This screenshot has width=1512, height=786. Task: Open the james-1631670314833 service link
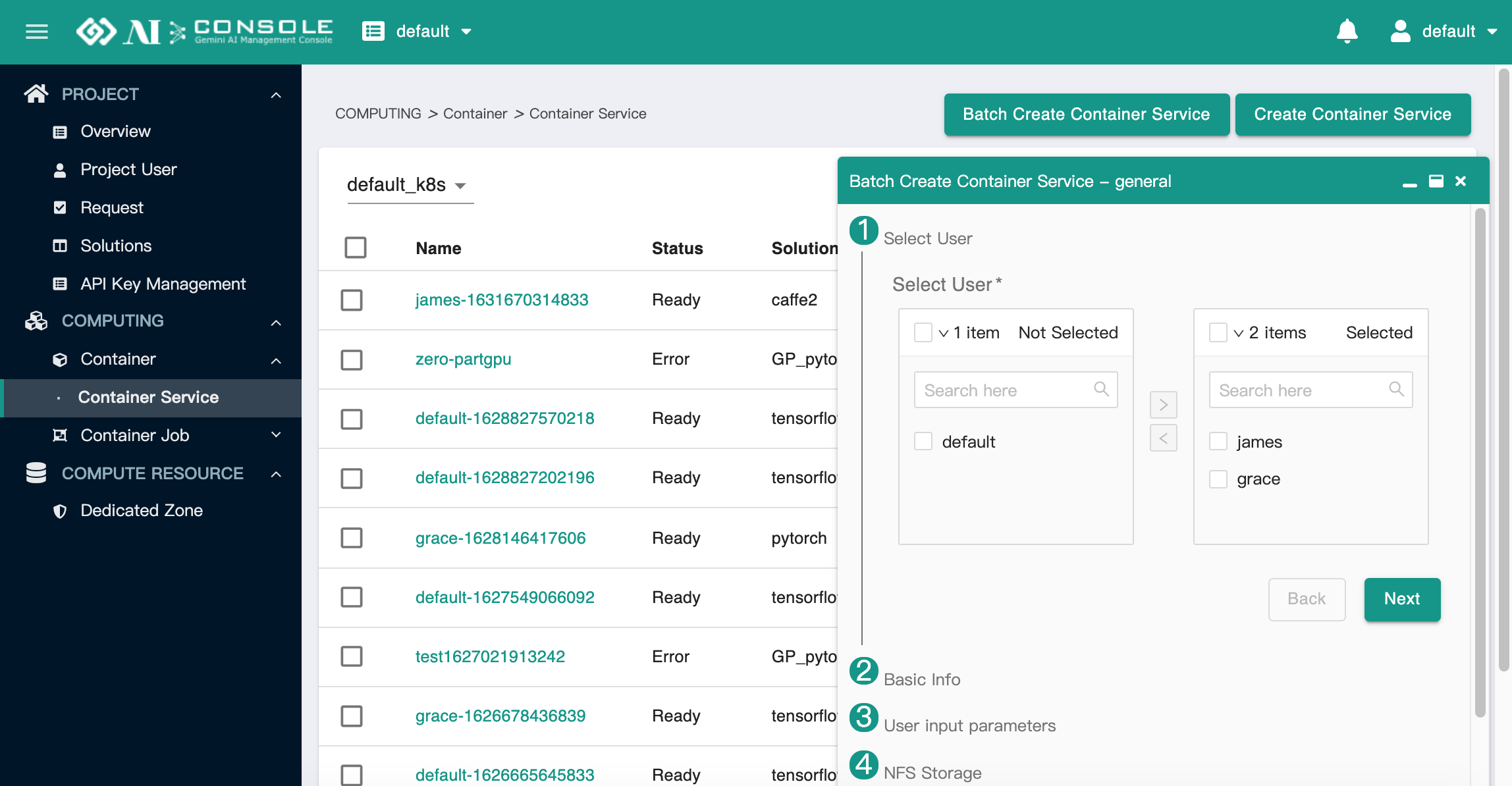(x=502, y=300)
